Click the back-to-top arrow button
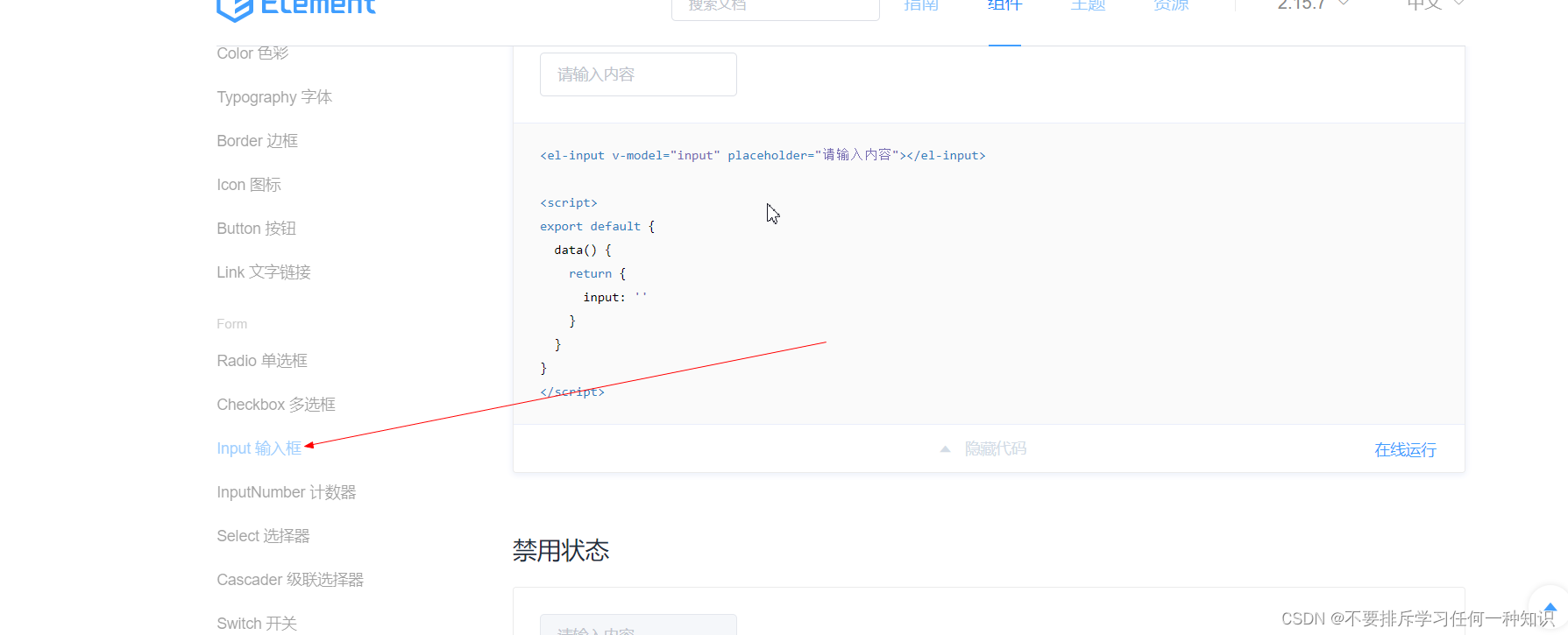1568x635 pixels. [x=1550, y=608]
